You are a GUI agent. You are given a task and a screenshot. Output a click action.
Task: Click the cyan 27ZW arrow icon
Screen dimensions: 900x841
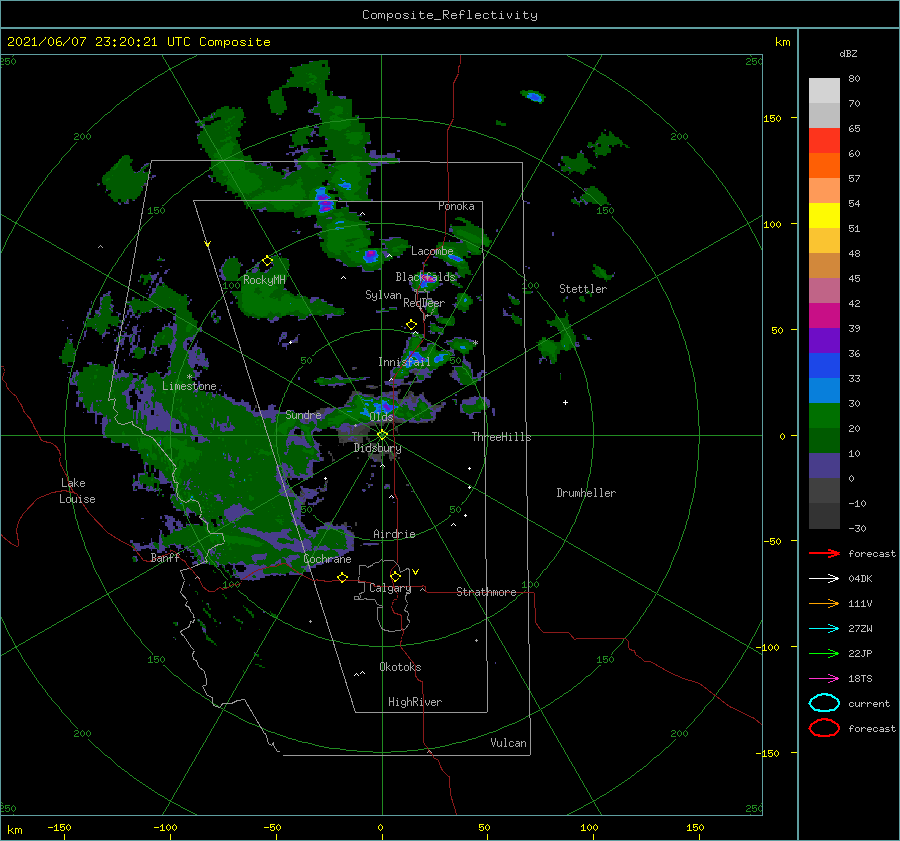pyautogui.click(x=824, y=629)
